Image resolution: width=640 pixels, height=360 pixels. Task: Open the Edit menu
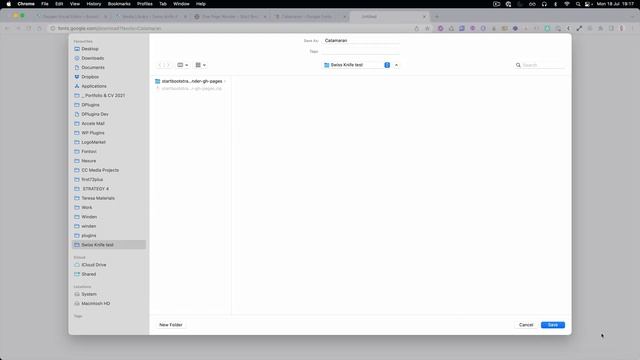[x=59, y=4]
